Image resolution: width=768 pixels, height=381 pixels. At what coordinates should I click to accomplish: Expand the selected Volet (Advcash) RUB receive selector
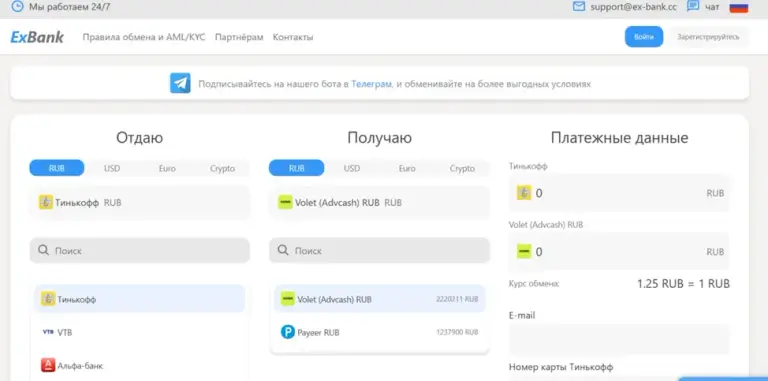point(379,202)
